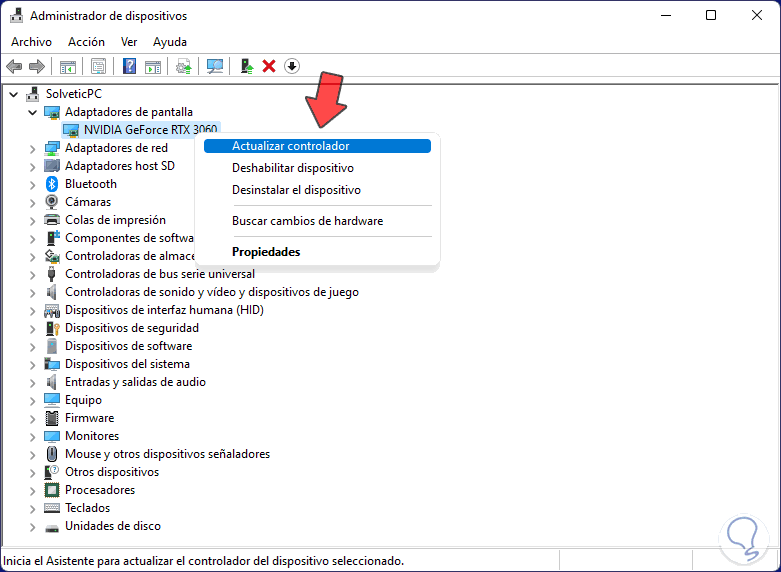Open the Help question mark toolbar icon

[129, 66]
